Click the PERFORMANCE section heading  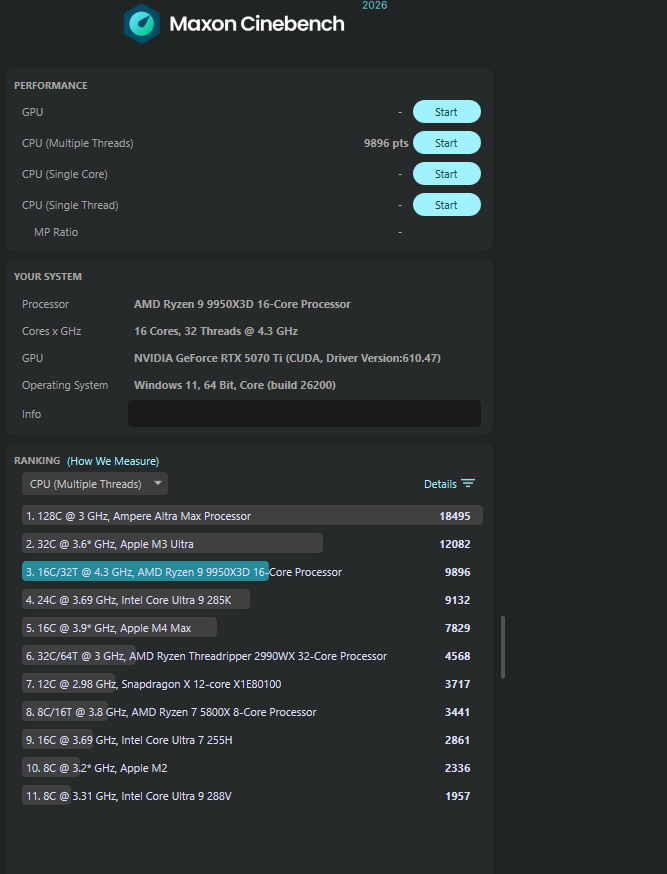pyautogui.click(x=51, y=85)
